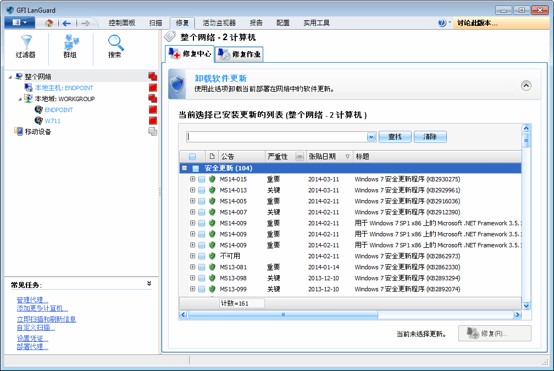Click the 严重性 column filter icon
Viewport: 554px width, 371px height.
300,156
